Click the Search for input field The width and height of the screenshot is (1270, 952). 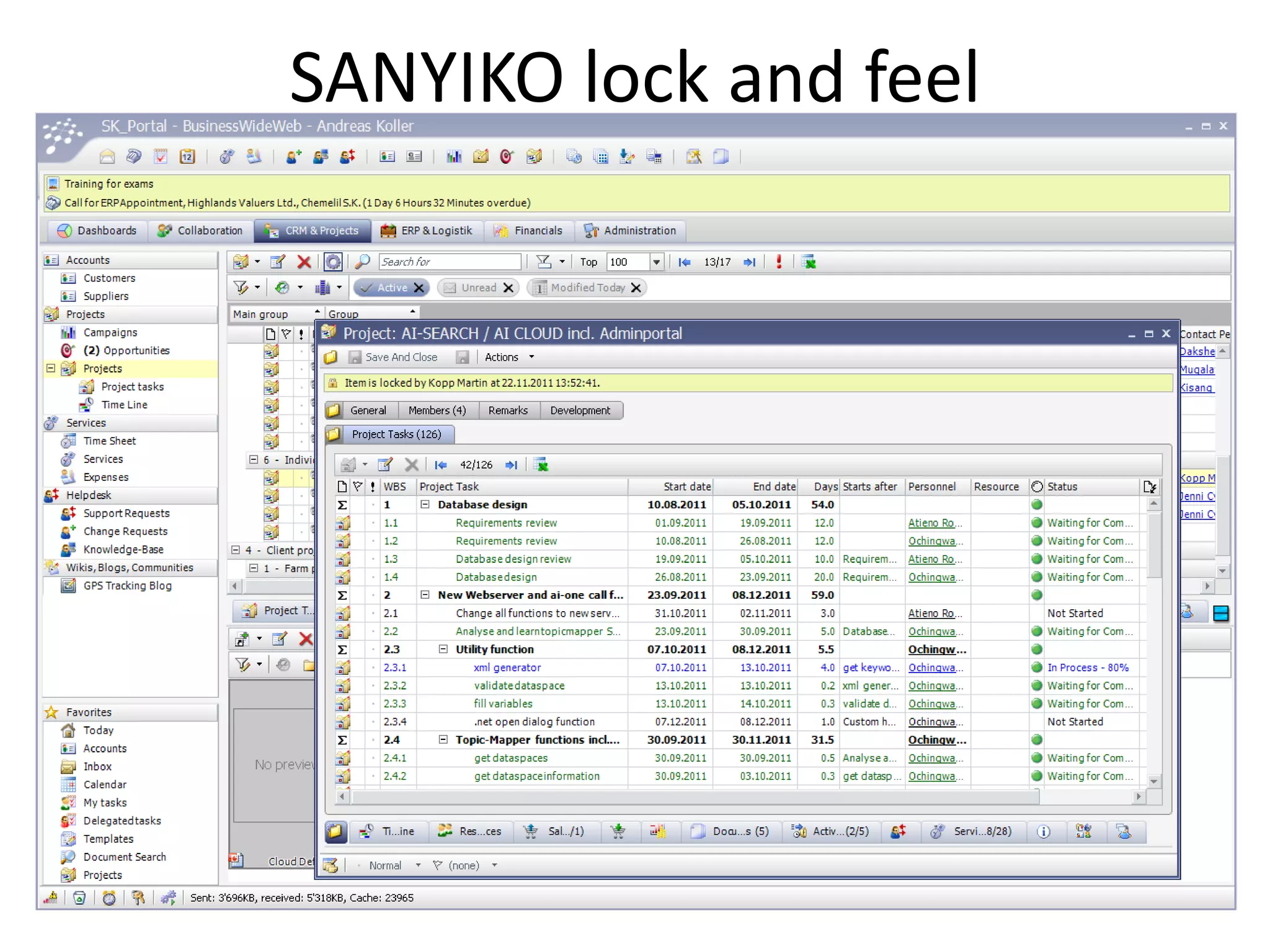pyautogui.click(x=450, y=262)
